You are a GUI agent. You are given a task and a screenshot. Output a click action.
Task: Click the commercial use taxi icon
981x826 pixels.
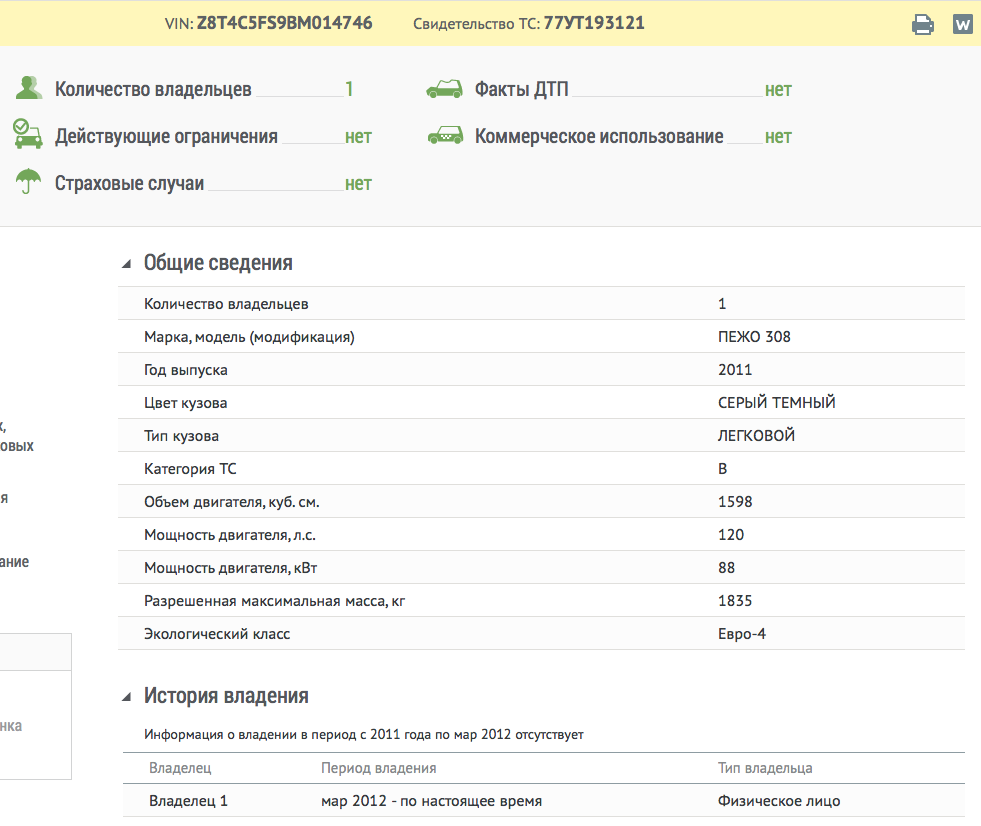click(444, 136)
